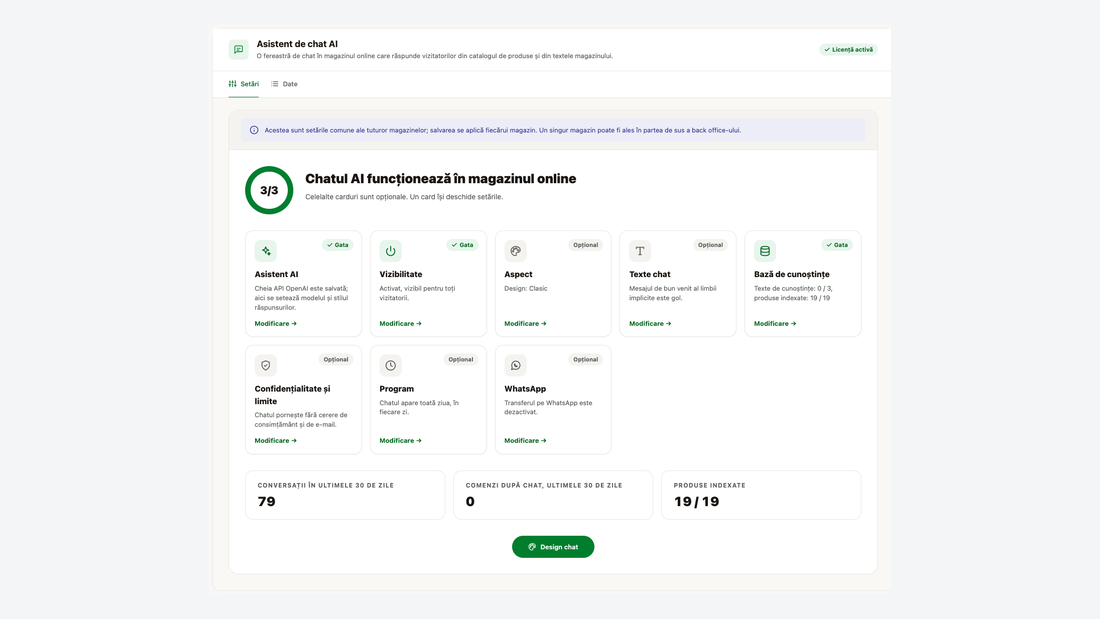Image resolution: width=1100 pixels, height=619 pixels.
Task: Click the indexed products value 19 / 19
Action: (x=697, y=502)
